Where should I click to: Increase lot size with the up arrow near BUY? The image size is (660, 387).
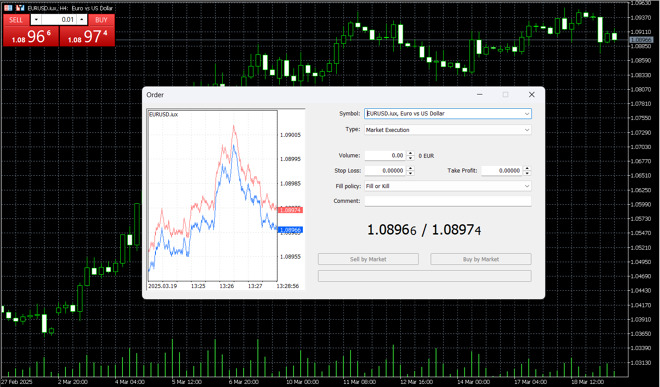click(82, 20)
